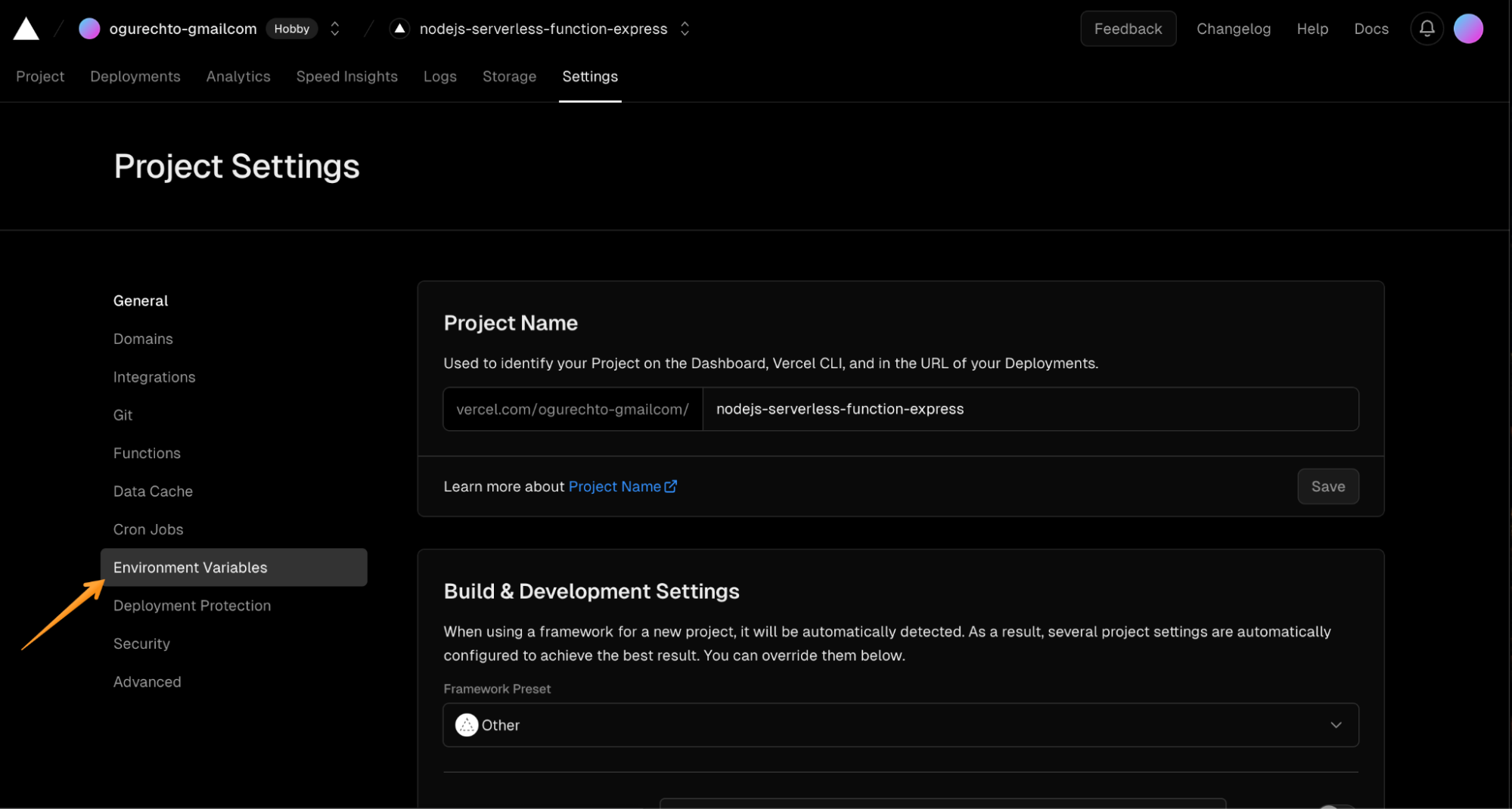1512x809 pixels.
Task: Expand the project switcher chevron
Action: pos(685,28)
